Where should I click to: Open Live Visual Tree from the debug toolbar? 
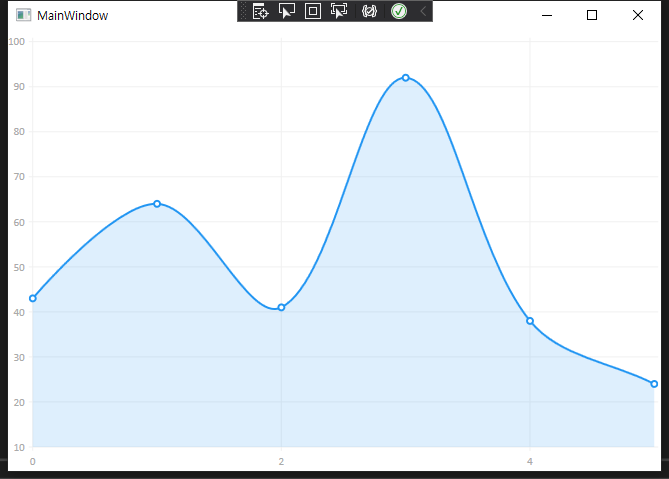260,11
